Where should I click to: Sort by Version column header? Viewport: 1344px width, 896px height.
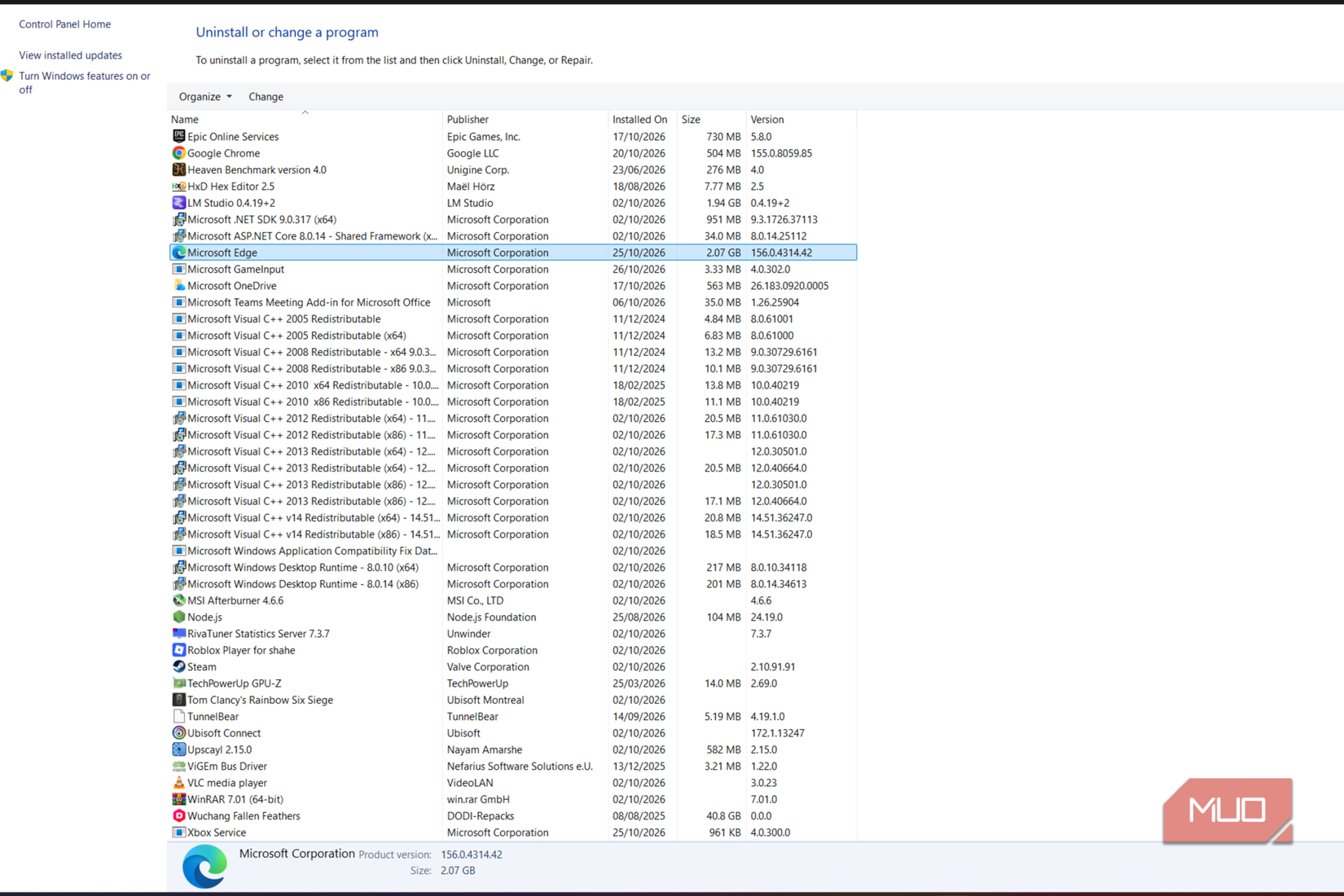pyautogui.click(x=802, y=119)
